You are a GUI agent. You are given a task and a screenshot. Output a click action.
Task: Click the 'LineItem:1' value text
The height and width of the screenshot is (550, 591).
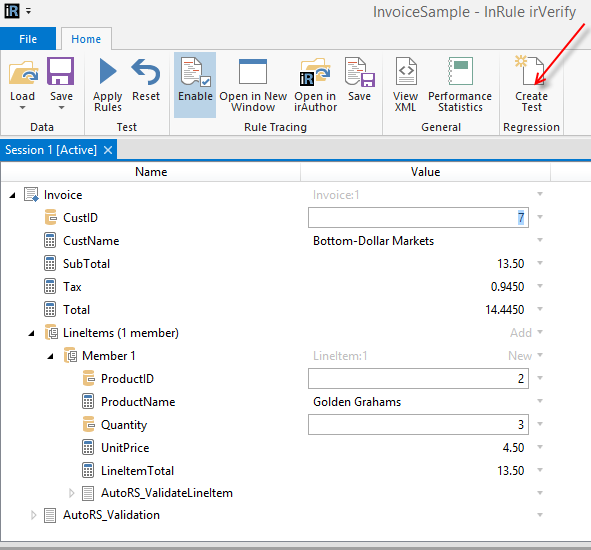coord(340,356)
